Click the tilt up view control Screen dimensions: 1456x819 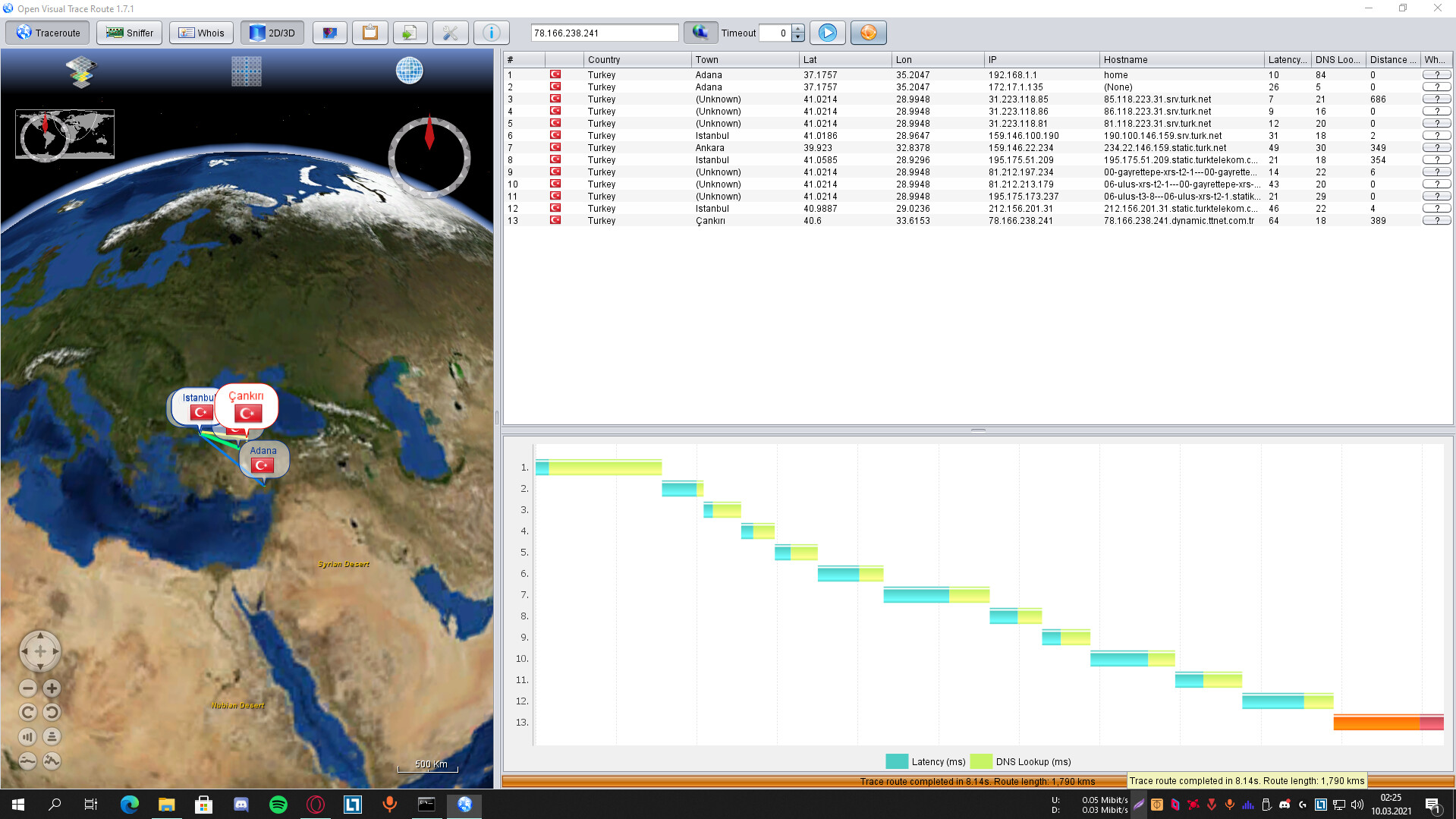[28, 736]
